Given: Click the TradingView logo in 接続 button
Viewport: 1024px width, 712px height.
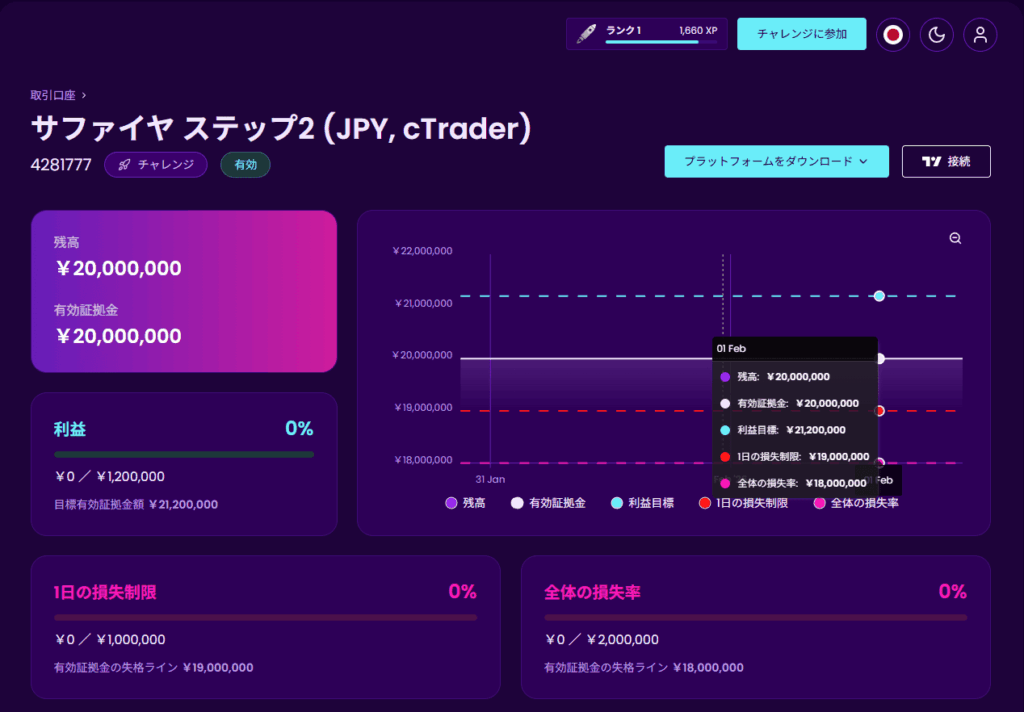Looking at the screenshot, I should 931,161.
